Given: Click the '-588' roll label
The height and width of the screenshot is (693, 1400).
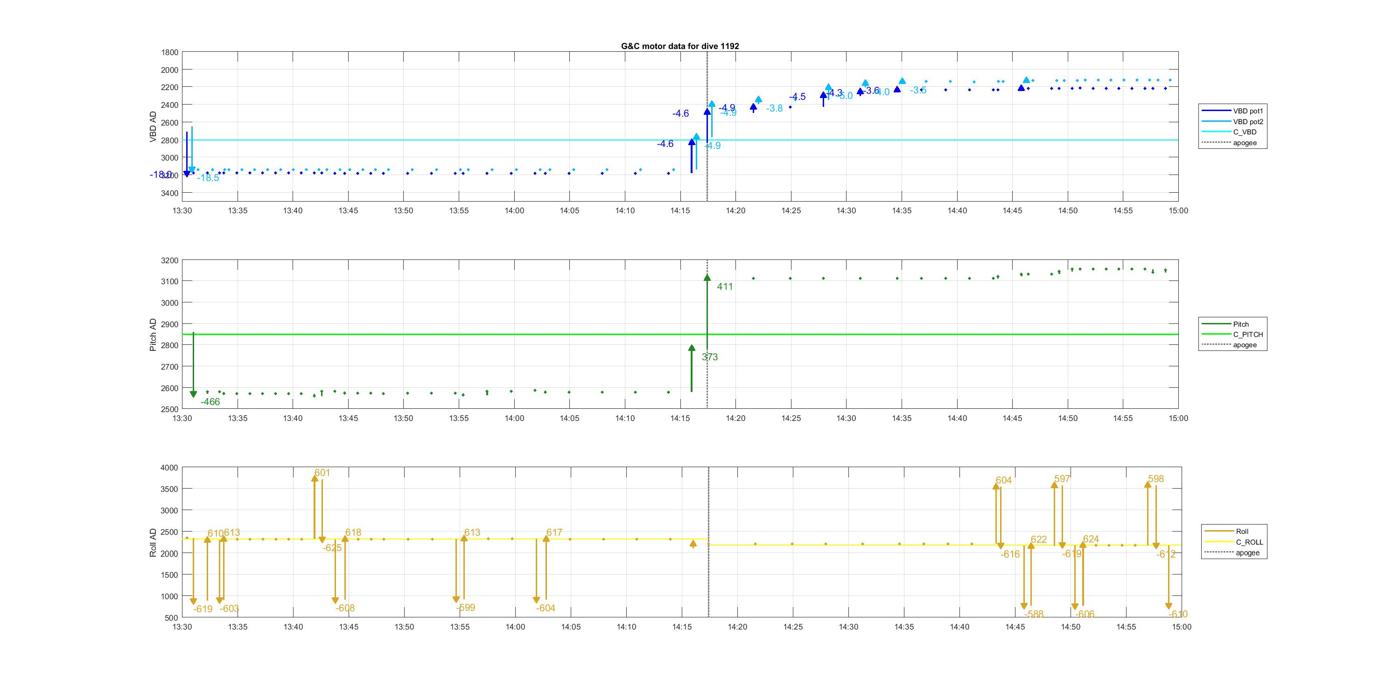Looking at the screenshot, I should 1034,614.
